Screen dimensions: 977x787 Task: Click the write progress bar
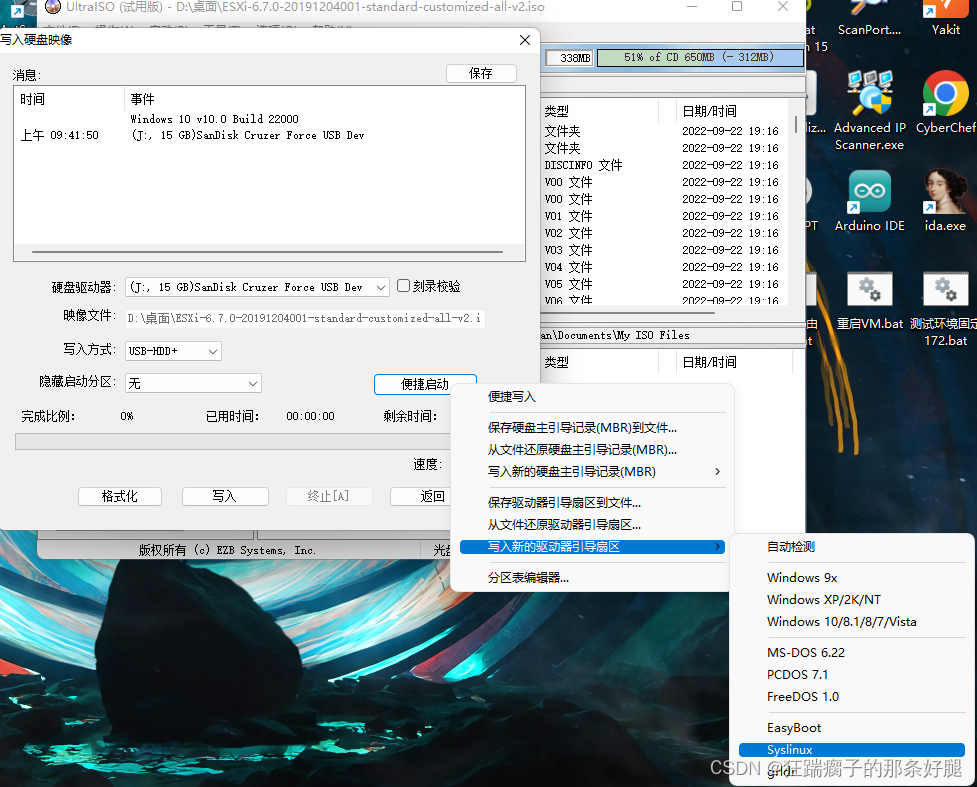[x=232, y=442]
